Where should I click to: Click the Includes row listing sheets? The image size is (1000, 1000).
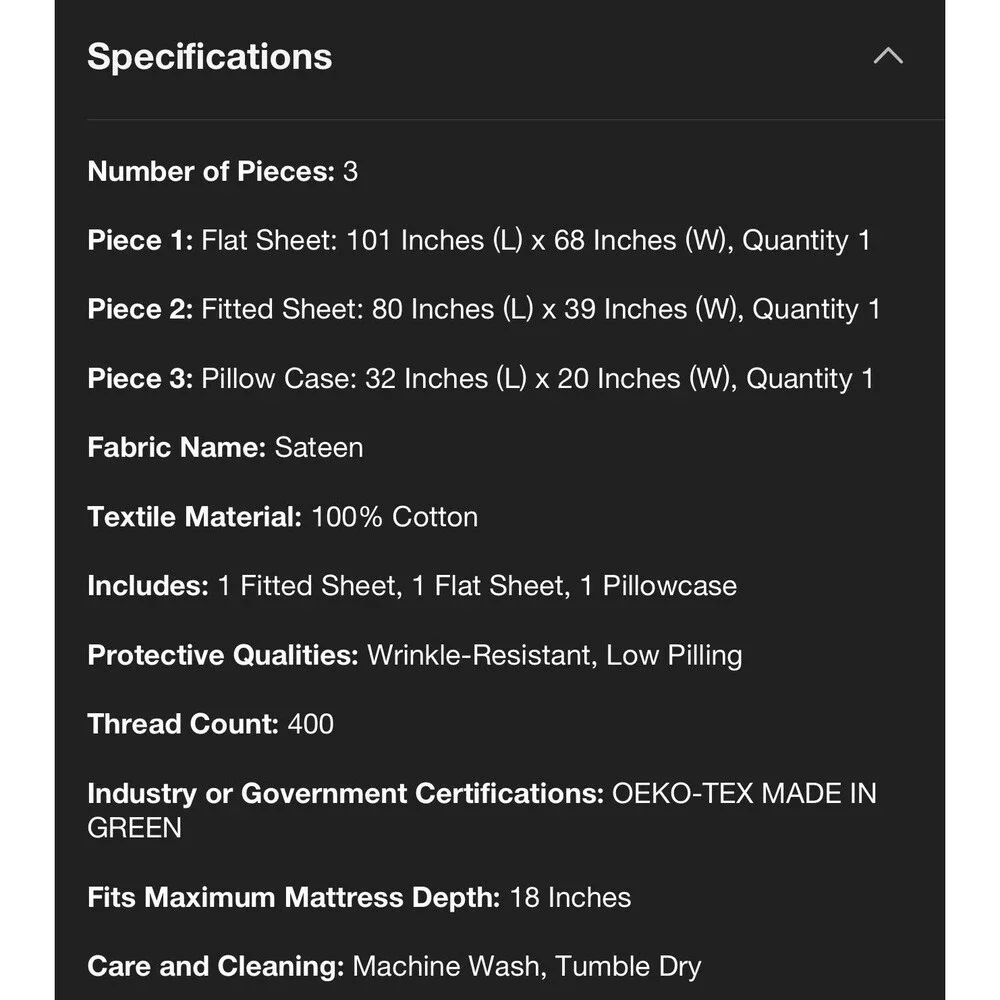coord(412,586)
